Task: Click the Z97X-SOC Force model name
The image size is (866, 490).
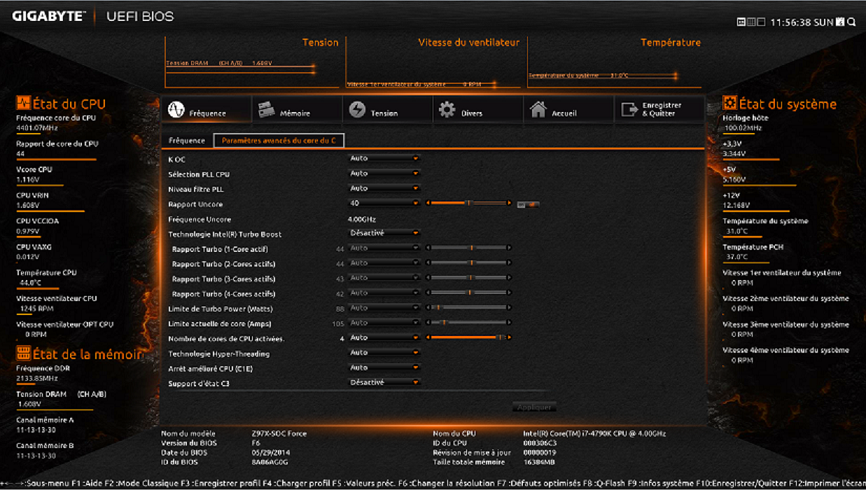Action: 279,434
